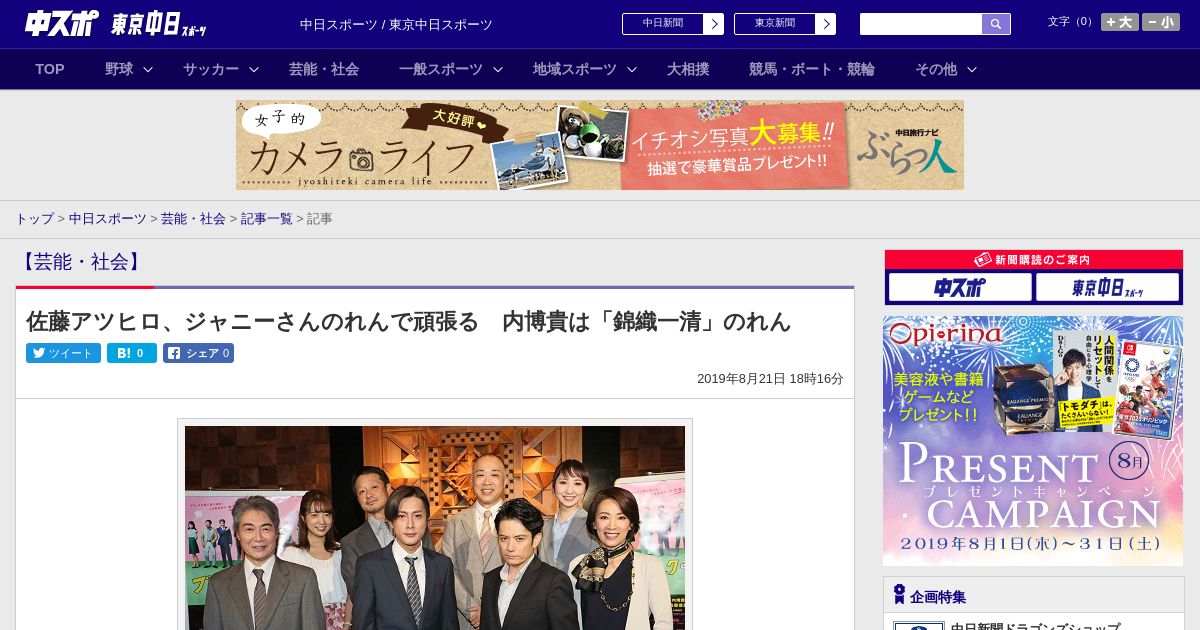This screenshot has height=630, width=1200.
Task: Decrease text size with －小 button
Action: (1161, 22)
